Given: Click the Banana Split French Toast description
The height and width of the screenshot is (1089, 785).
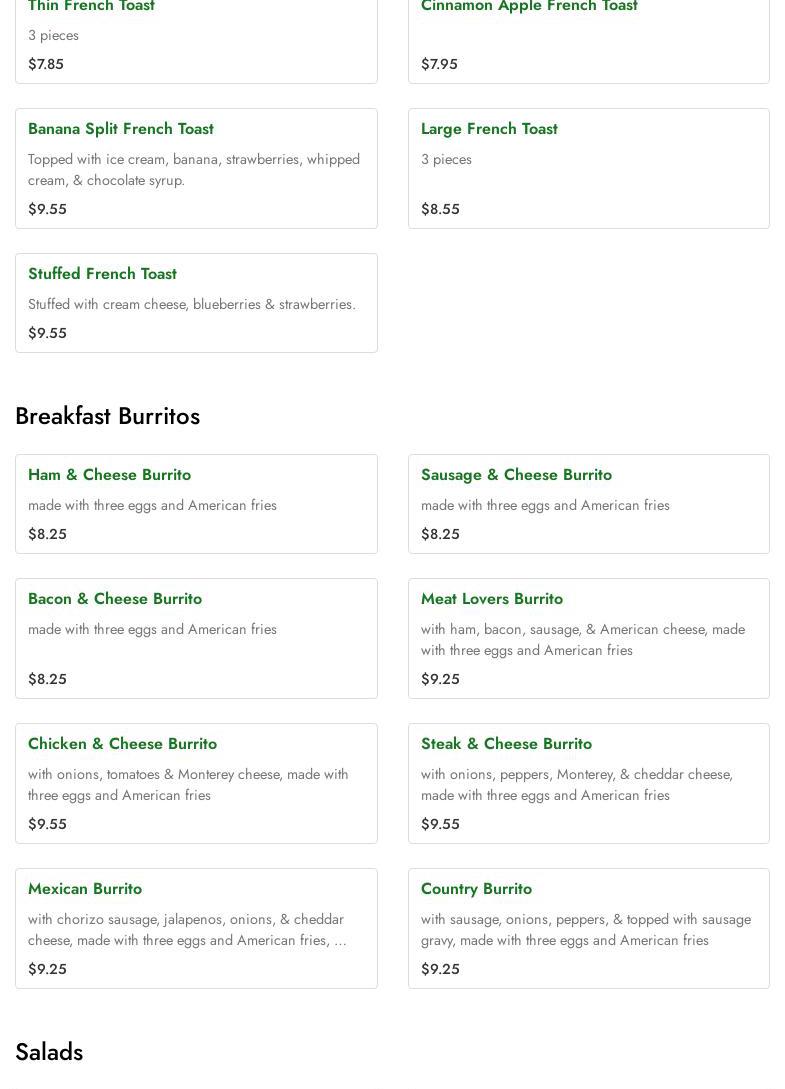Looking at the screenshot, I should click(193, 170).
